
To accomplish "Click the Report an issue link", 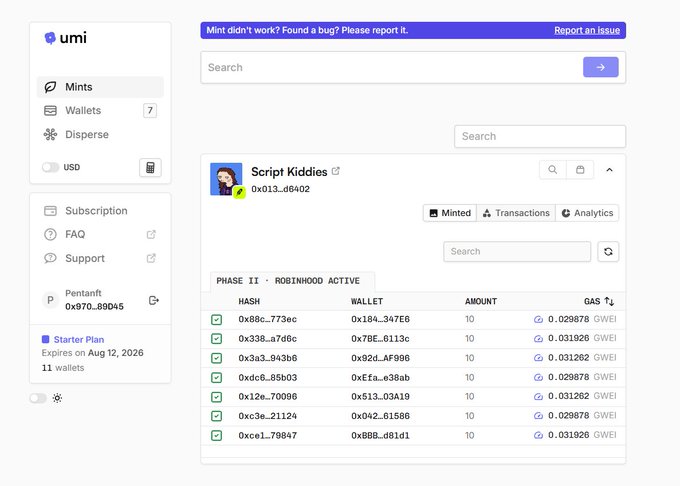I will (587, 30).
